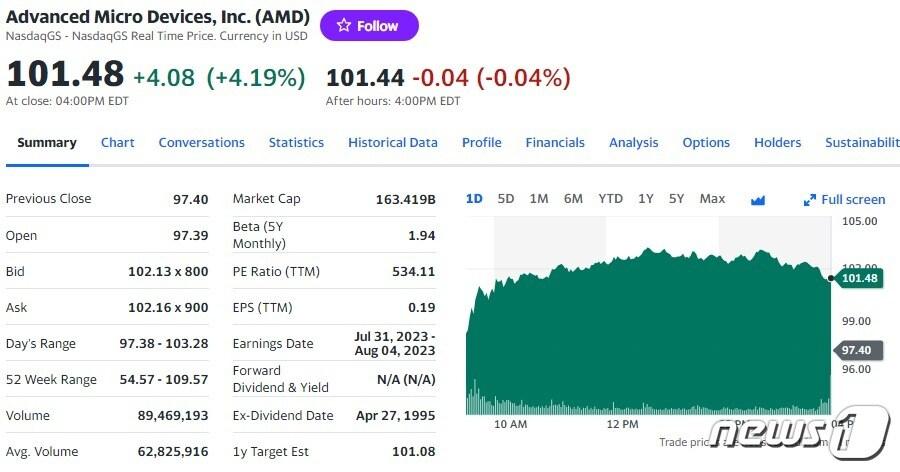Image resolution: width=900 pixels, height=472 pixels.
Task: Open the chart type area icon
Action: pos(758,199)
